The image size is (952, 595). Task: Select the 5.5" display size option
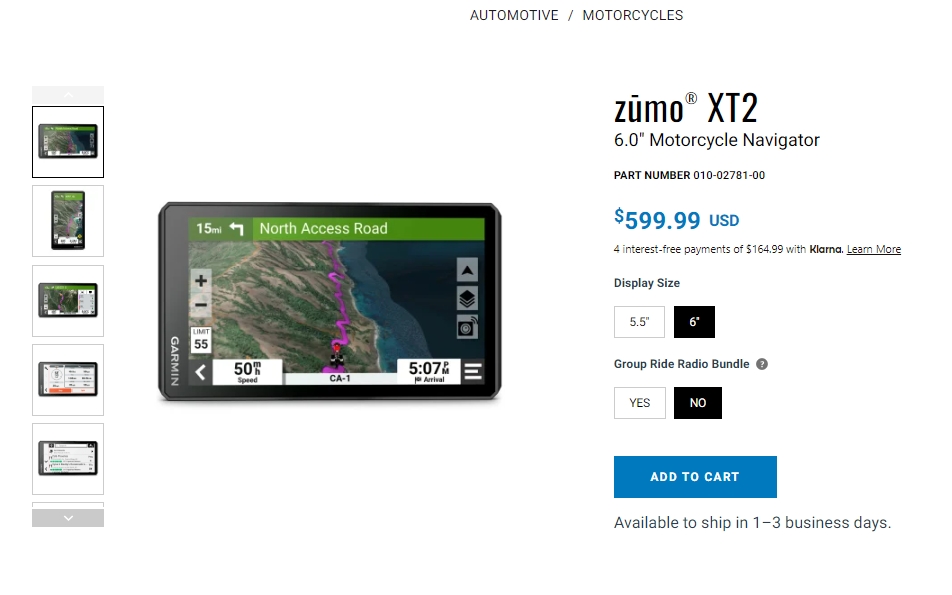pos(639,322)
